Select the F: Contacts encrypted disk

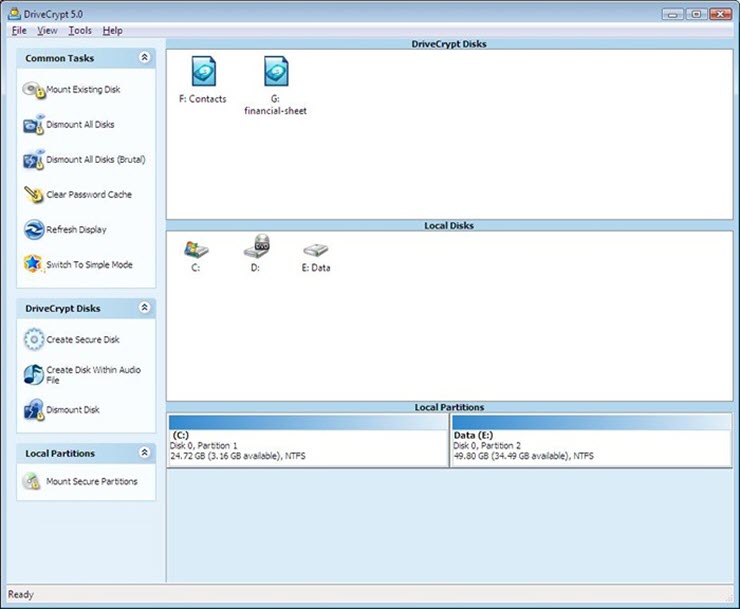(203, 73)
